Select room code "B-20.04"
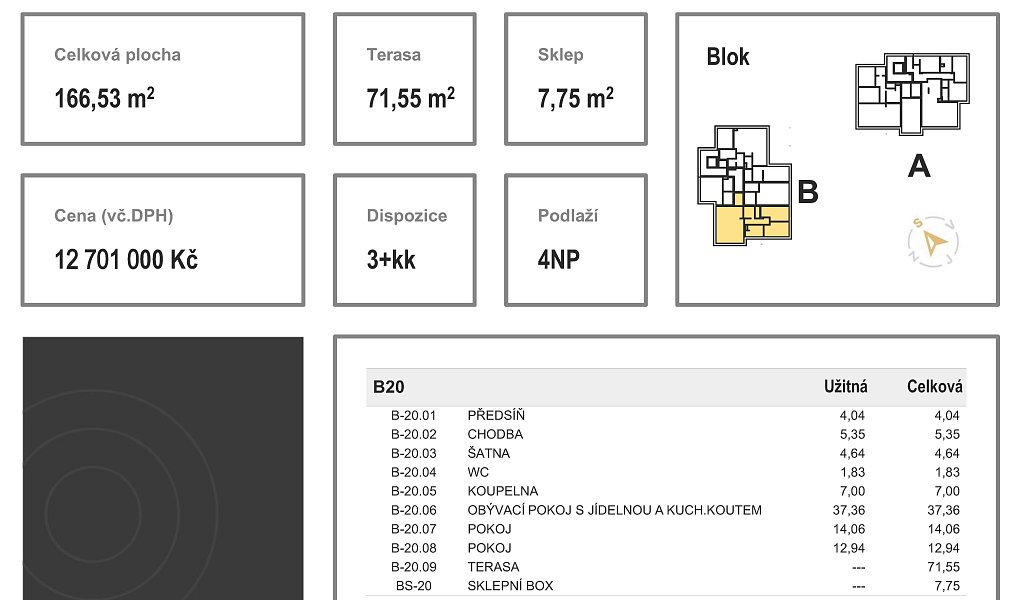Image resolution: width=1018 pixels, height=600 pixels. pos(414,472)
